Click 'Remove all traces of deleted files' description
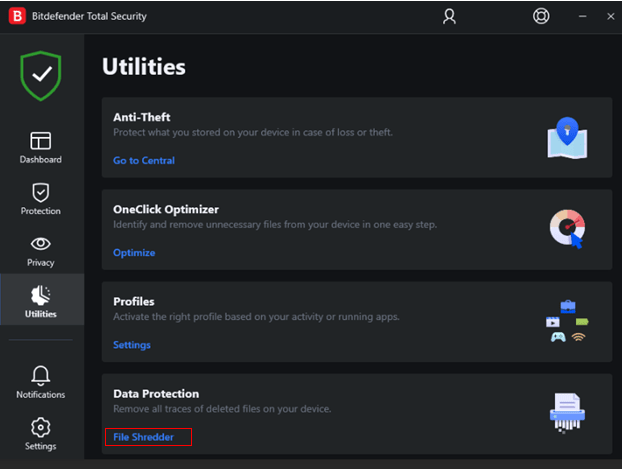 click(x=222, y=409)
